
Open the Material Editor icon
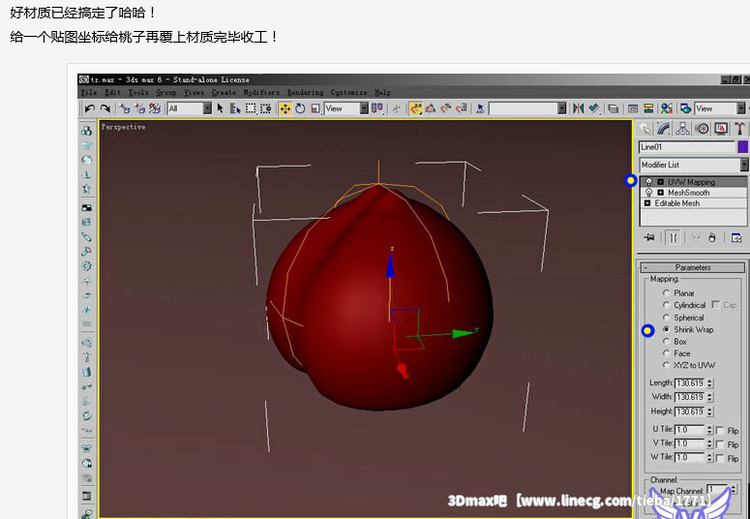click(666, 109)
